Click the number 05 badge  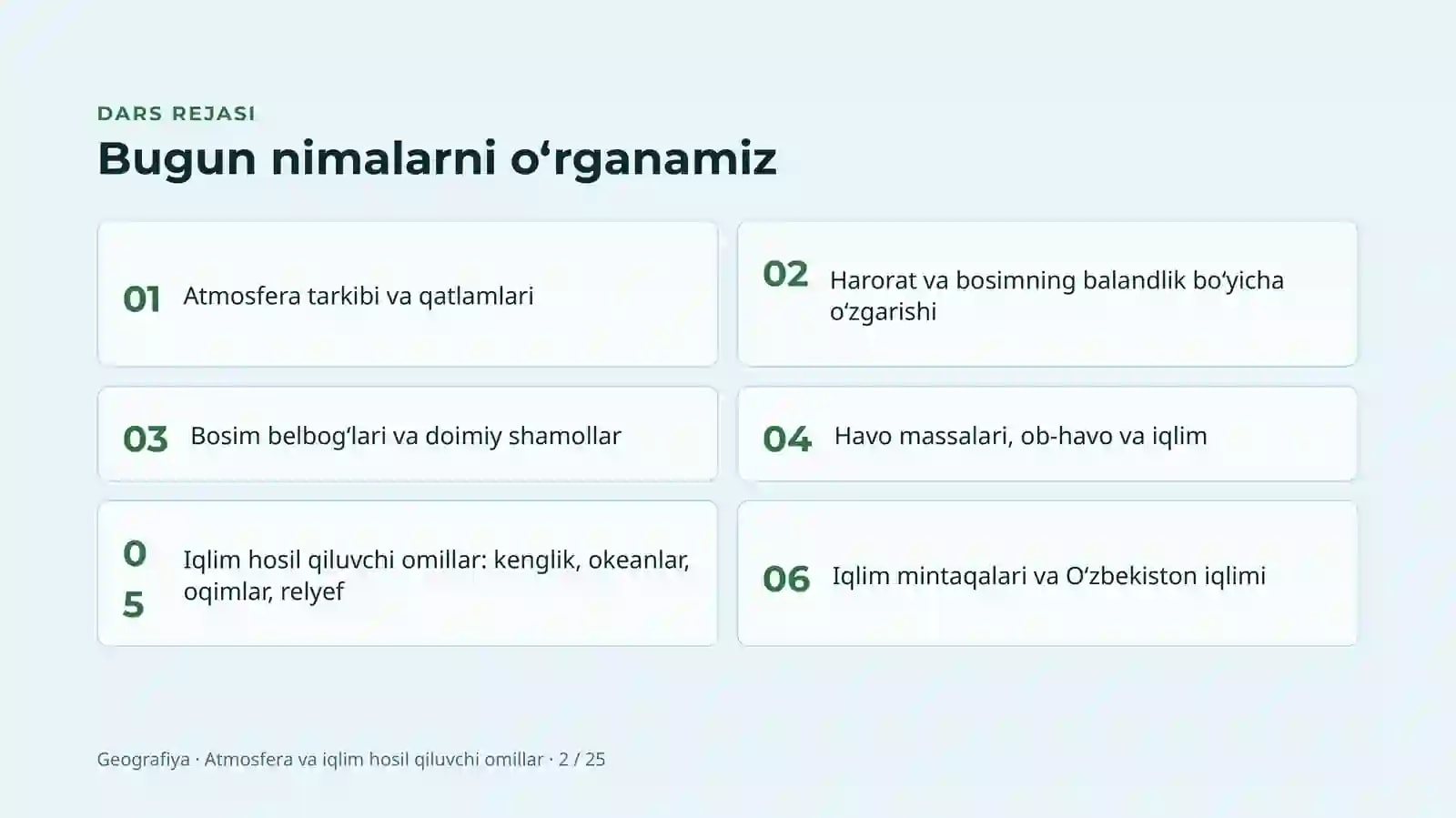pyautogui.click(x=134, y=579)
